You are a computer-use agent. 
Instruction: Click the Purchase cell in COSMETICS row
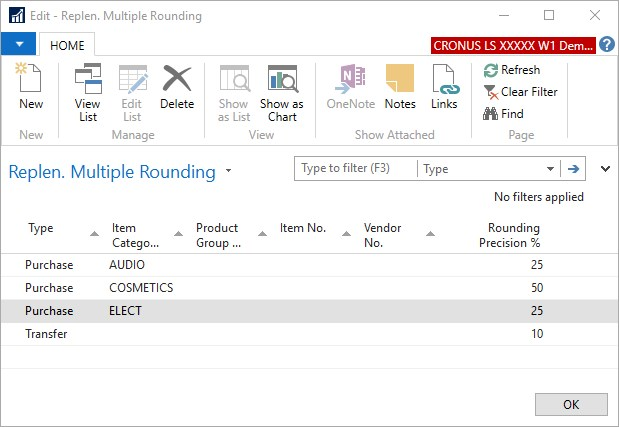(x=49, y=288)
